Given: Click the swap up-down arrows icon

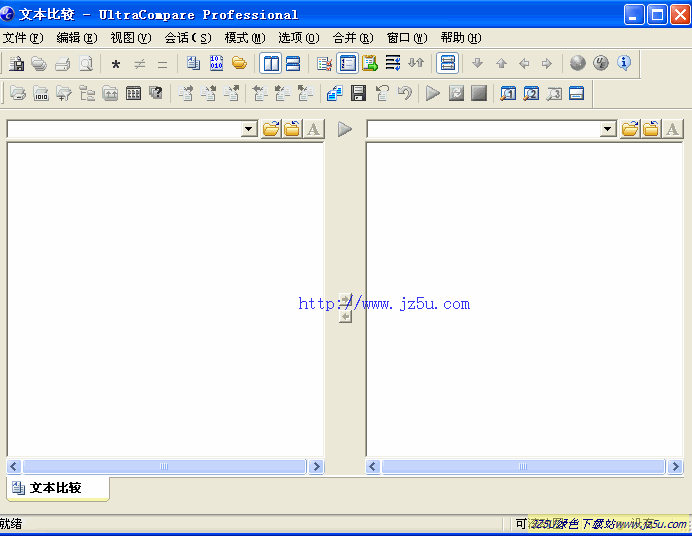Looking at the screenshot, I should (x=416, y=64).
